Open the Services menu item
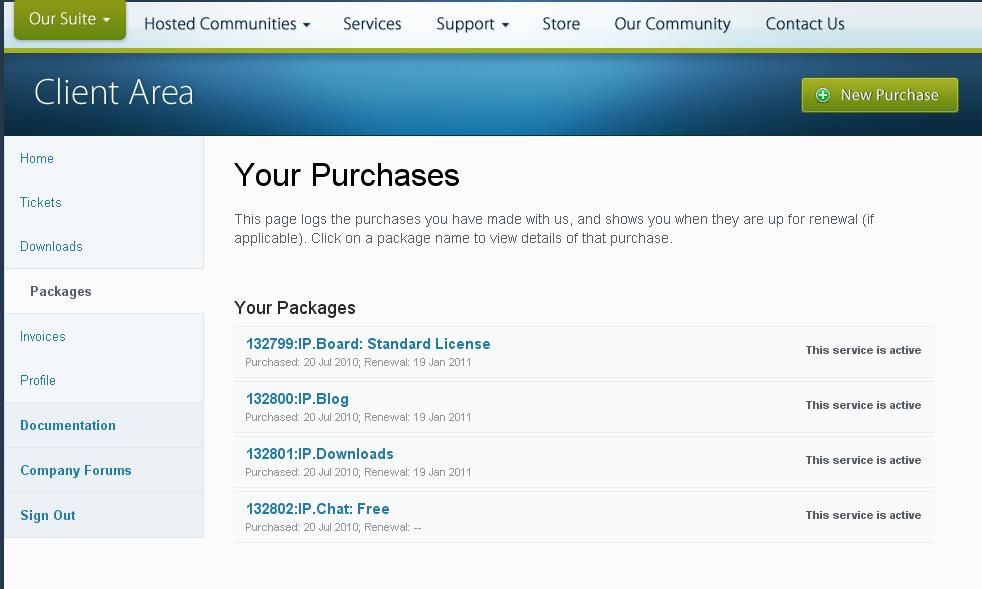982x589 pixels. pyautogui.click(x=372, y=24)
